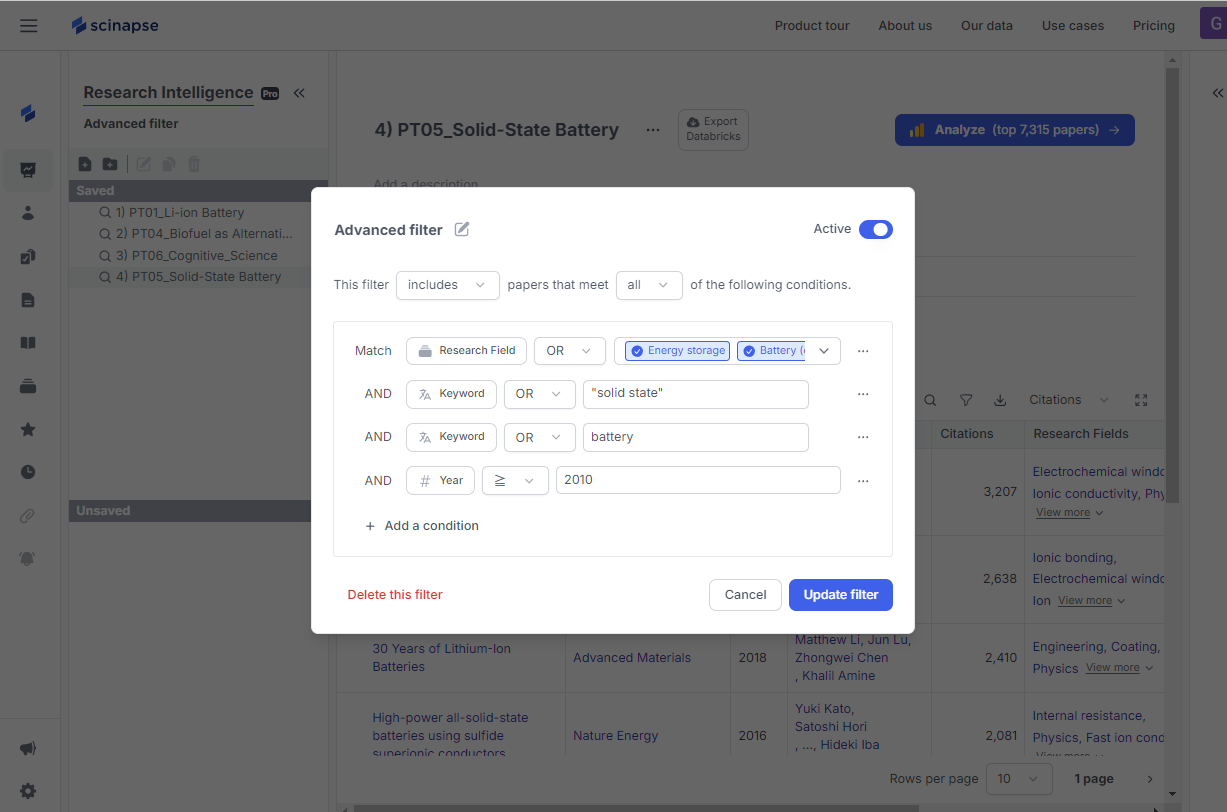Click the search icon above the table
This screenshot has width=1227, height=812.
pos(930,400)
